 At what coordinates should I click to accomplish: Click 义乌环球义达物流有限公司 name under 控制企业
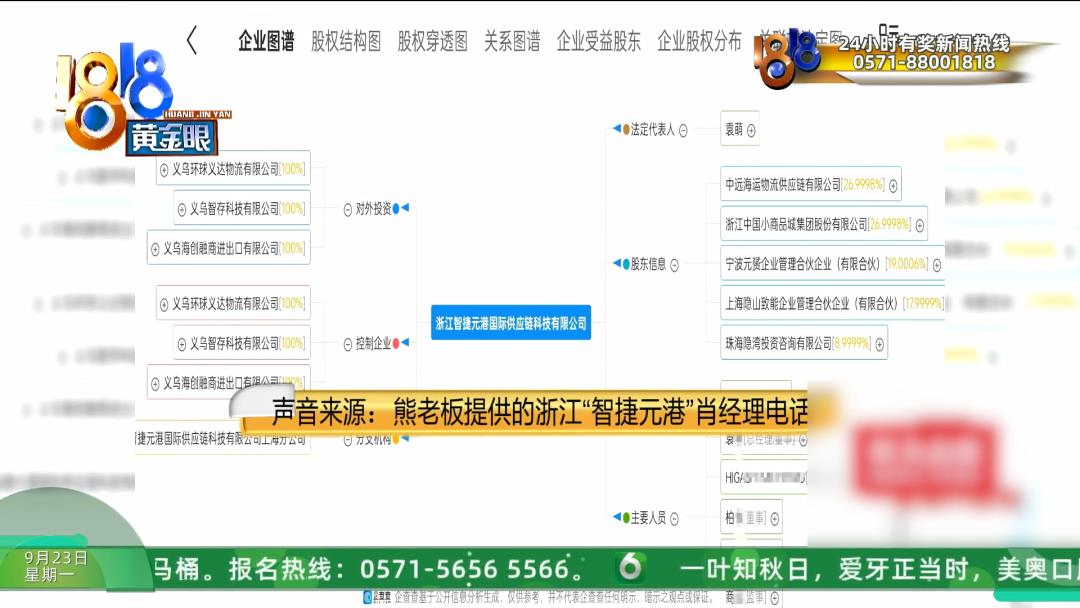225,304
